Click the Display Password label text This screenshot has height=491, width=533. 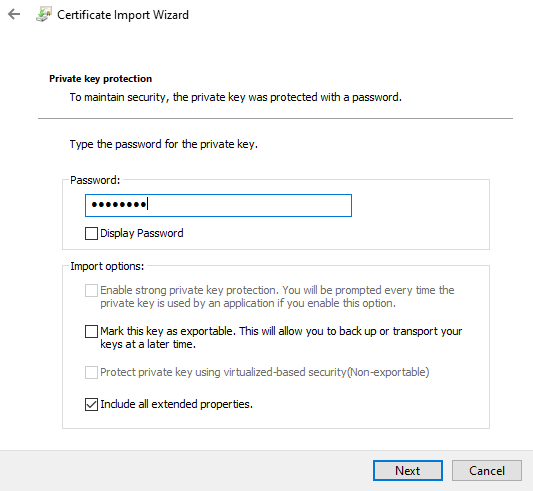click(x=142, y=233)
